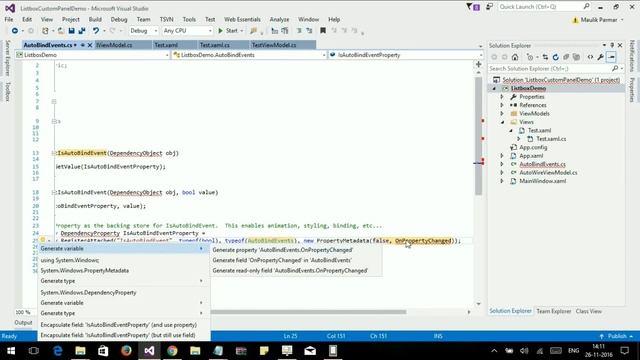Click the Search Solution Explorer field
This screenshot has width=640, height=360.
(556, 69)
